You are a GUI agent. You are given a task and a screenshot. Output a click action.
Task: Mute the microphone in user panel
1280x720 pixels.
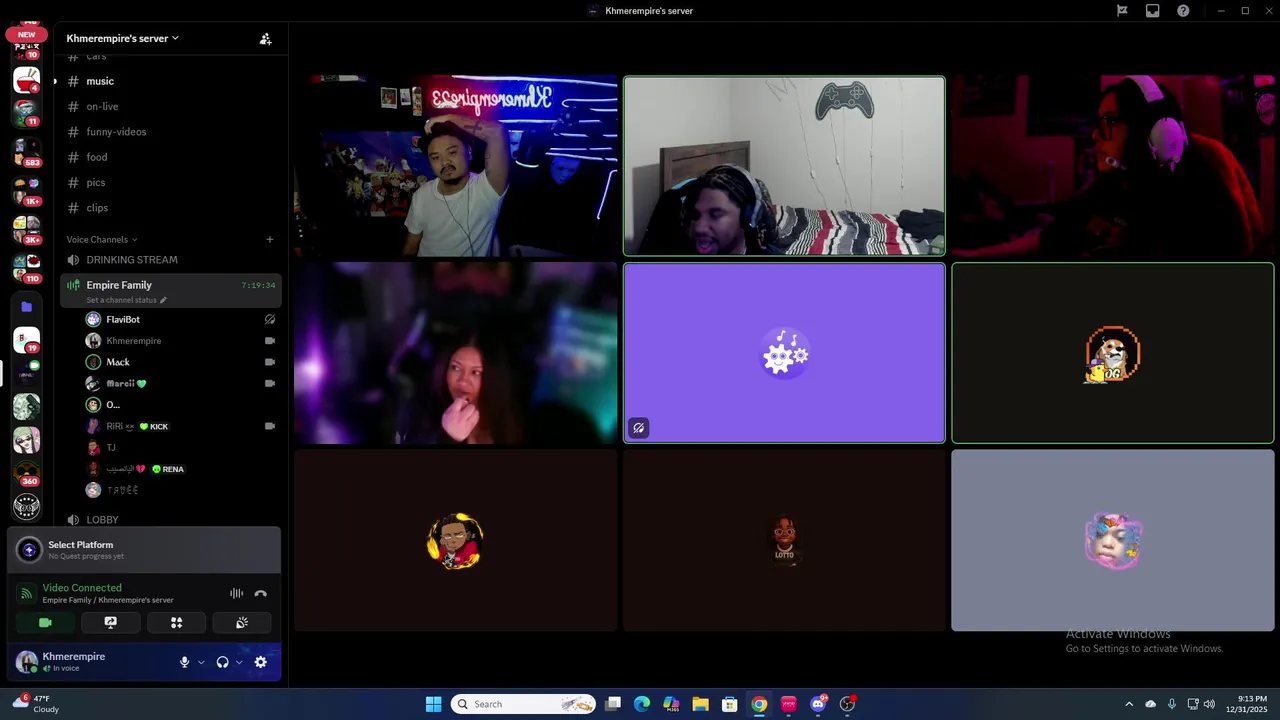[x=184, y=662]
